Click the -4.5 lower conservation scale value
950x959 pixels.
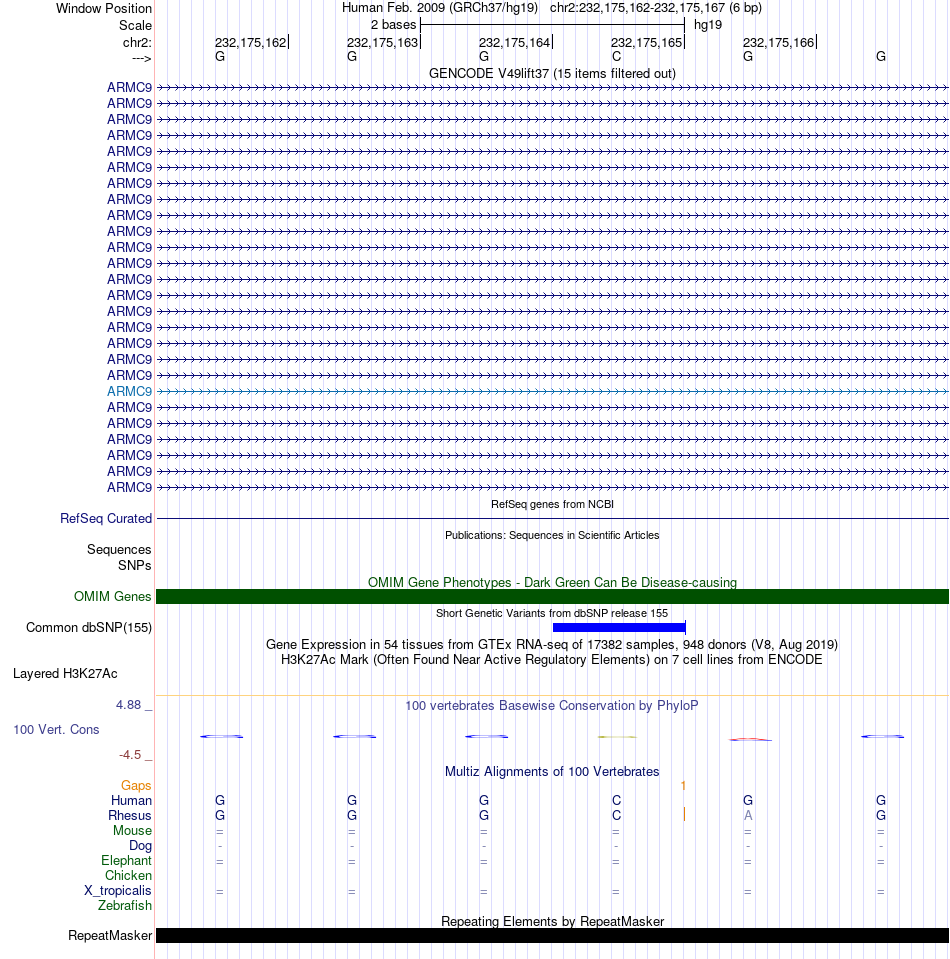click(130, 755)
